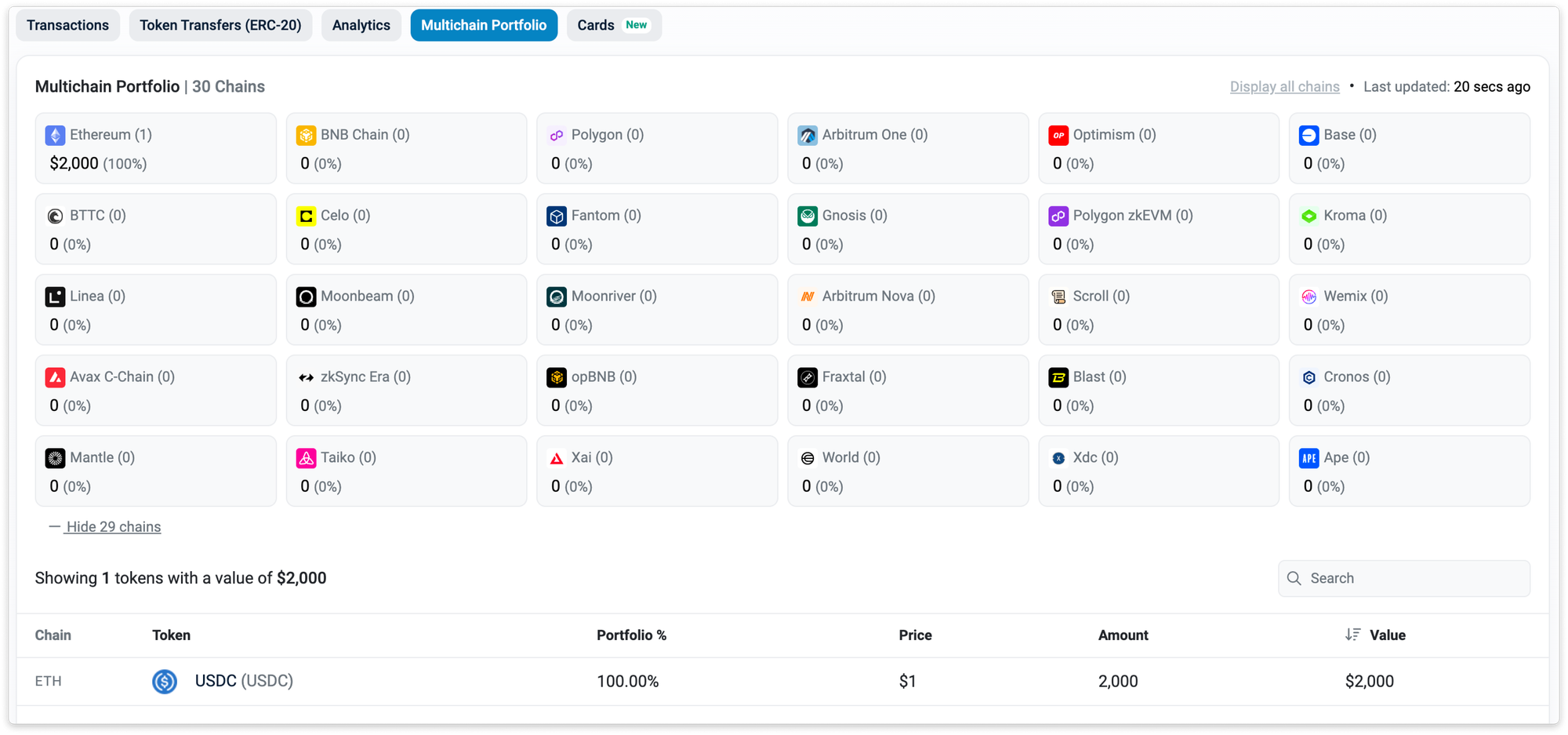Select the zkSync Era chain card
The image size is (1568, 735).
(x=406, y=391)
